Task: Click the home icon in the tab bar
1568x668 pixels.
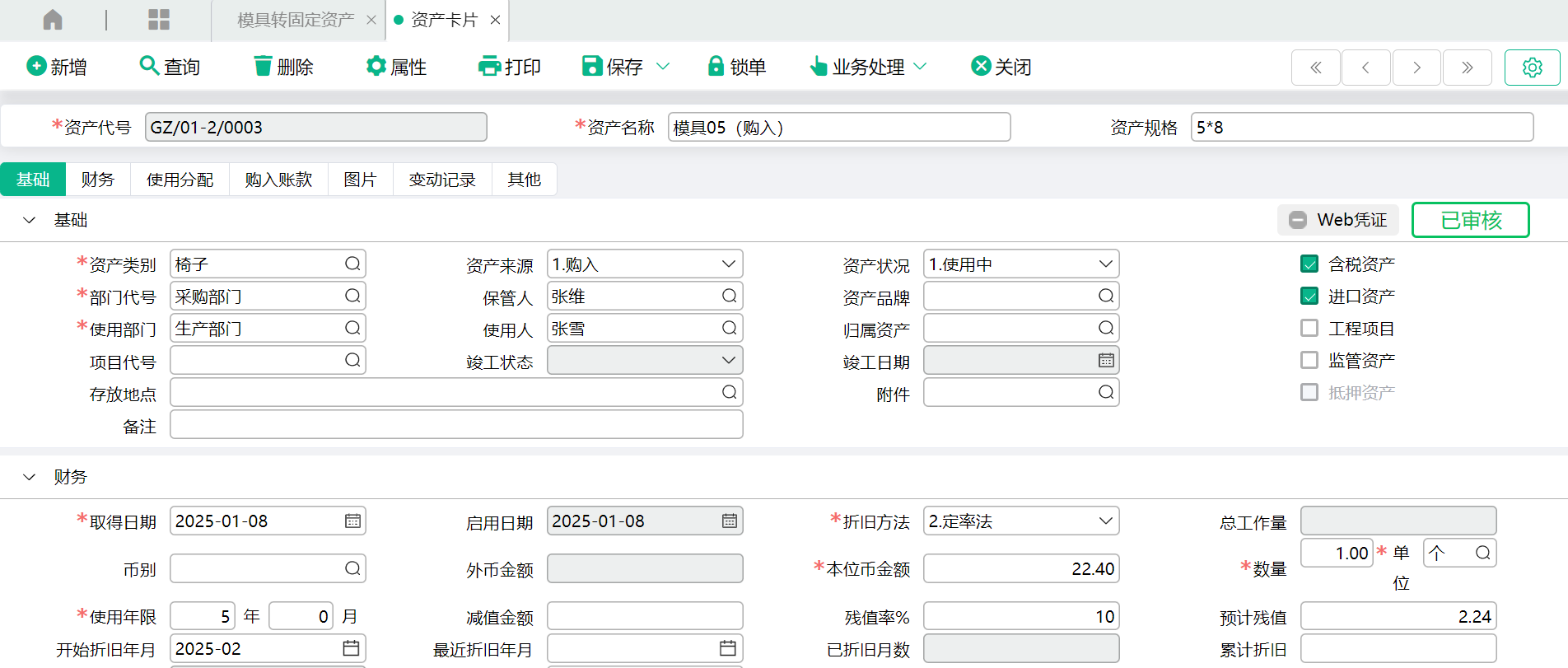Action: point(53,20)
